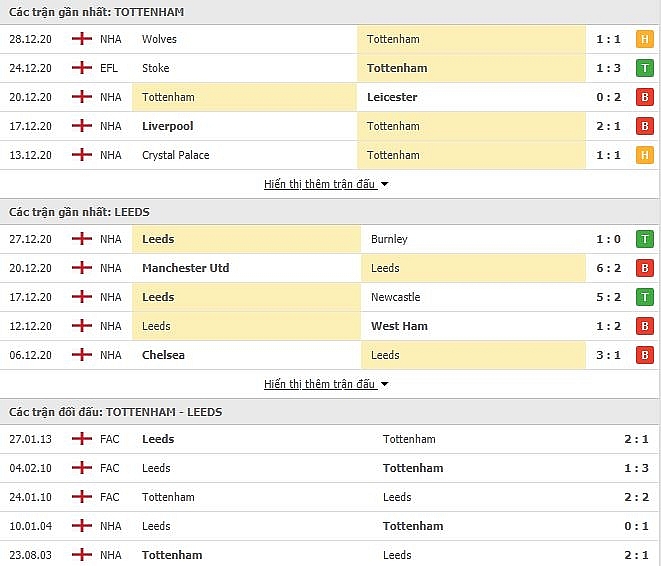
Task: Click the 27.01.13 FAC head-to-head row
Action: point(330,439)
